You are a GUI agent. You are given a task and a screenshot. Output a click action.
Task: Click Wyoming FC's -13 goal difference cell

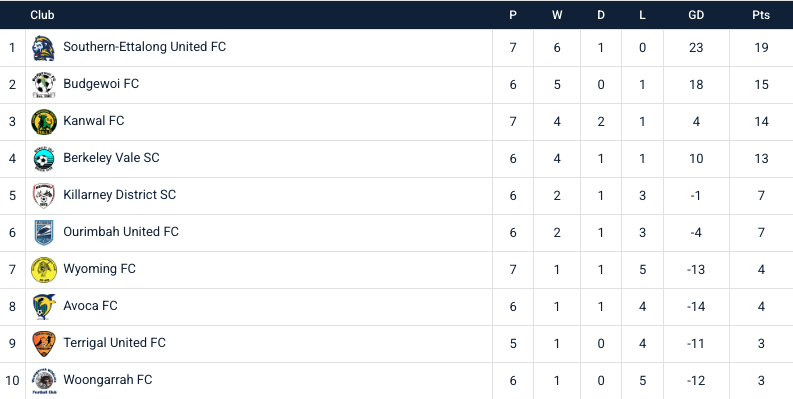point(696,270)
